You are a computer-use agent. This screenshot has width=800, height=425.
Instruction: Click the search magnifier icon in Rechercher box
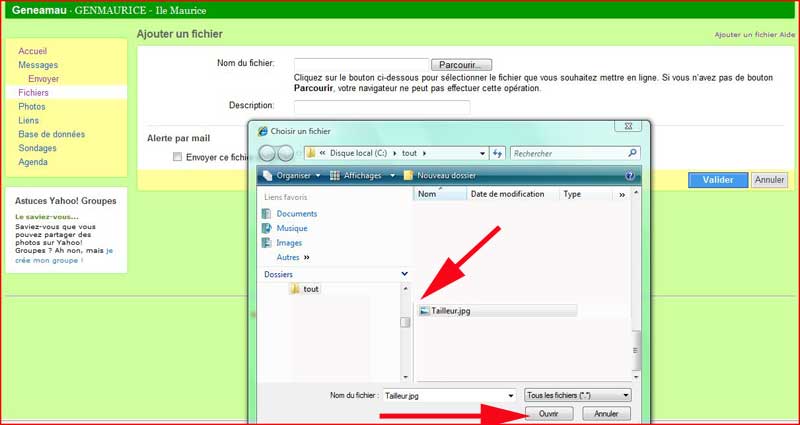(x=632, y=153)
